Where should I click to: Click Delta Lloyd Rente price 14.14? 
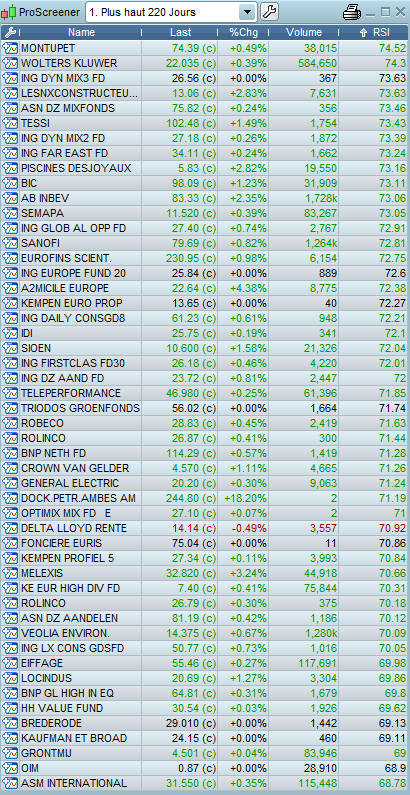click(x=194, y=528)
